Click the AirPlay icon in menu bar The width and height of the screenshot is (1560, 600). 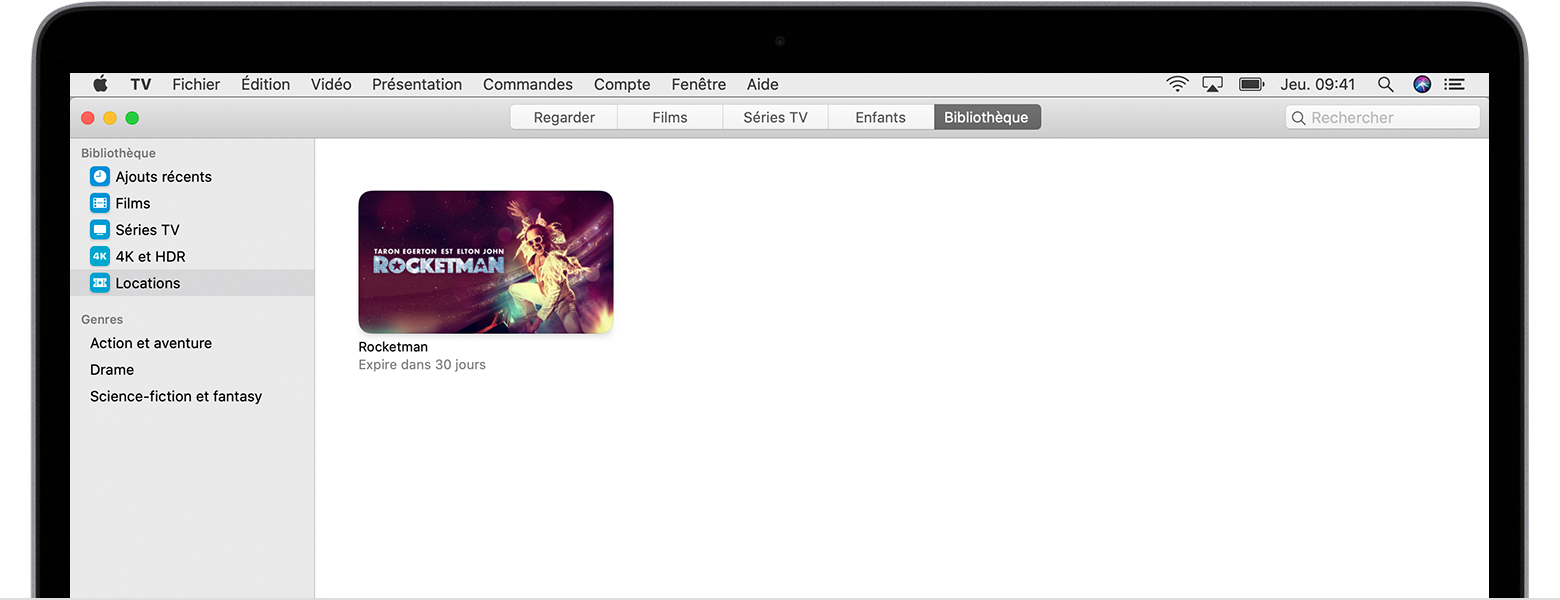(1212, 85)
